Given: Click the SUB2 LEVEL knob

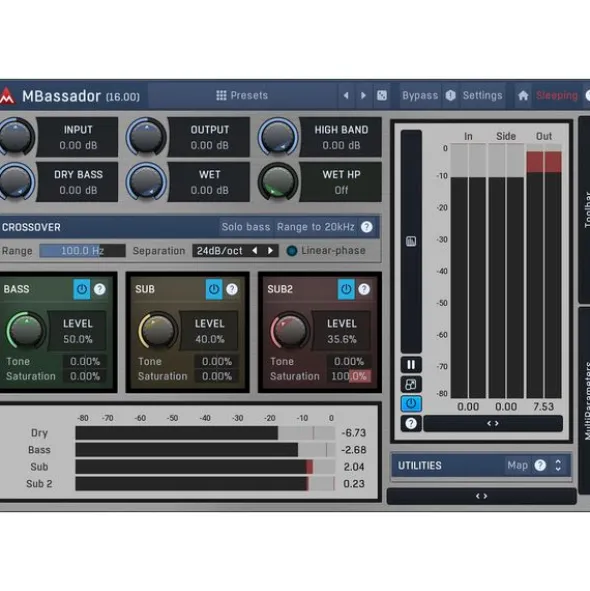Looking at the screenshot, I should tap(290, 330).
